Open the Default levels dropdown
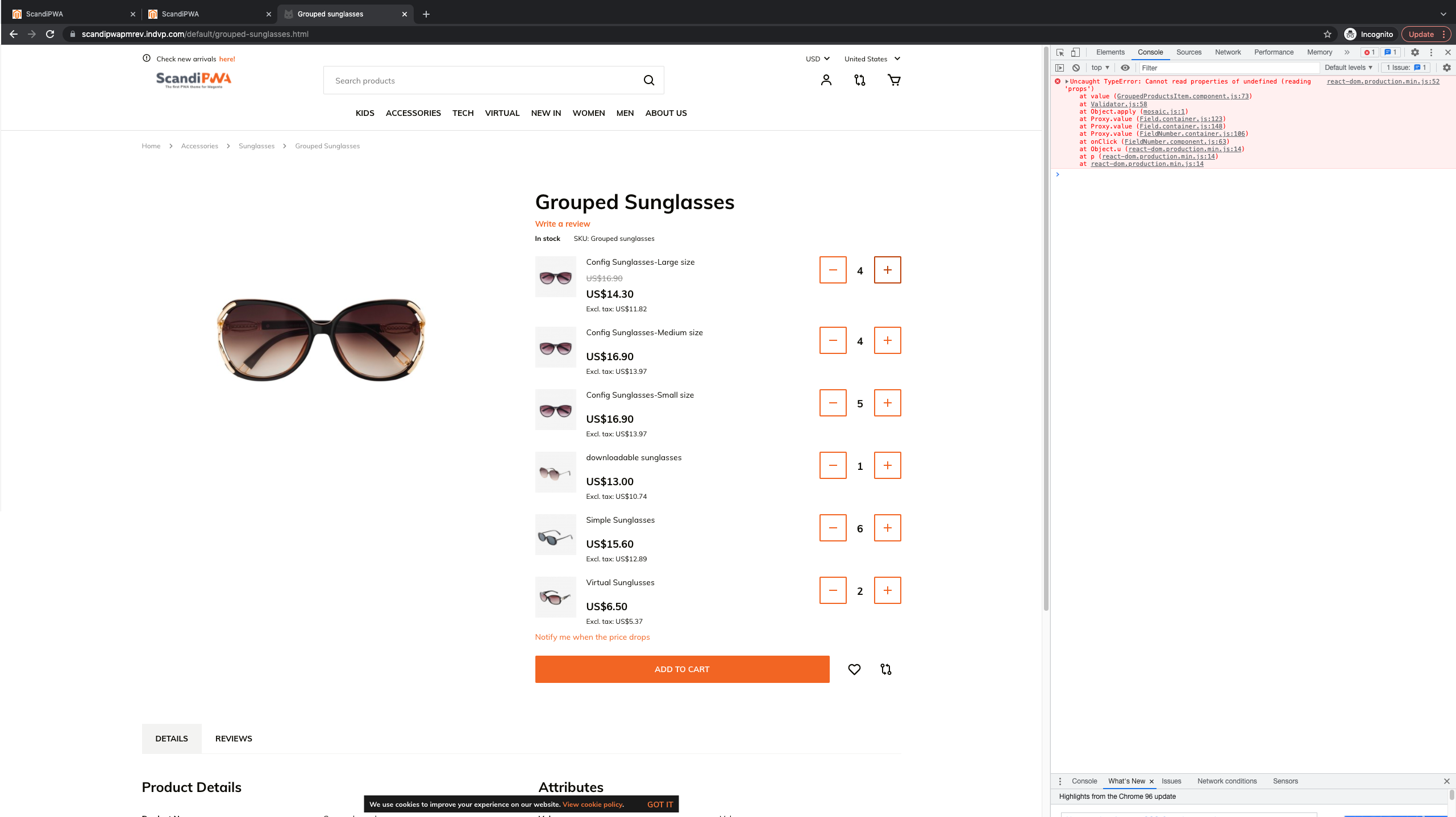The width and height of the screenshot is (1456, 817). pos(1348,68)
